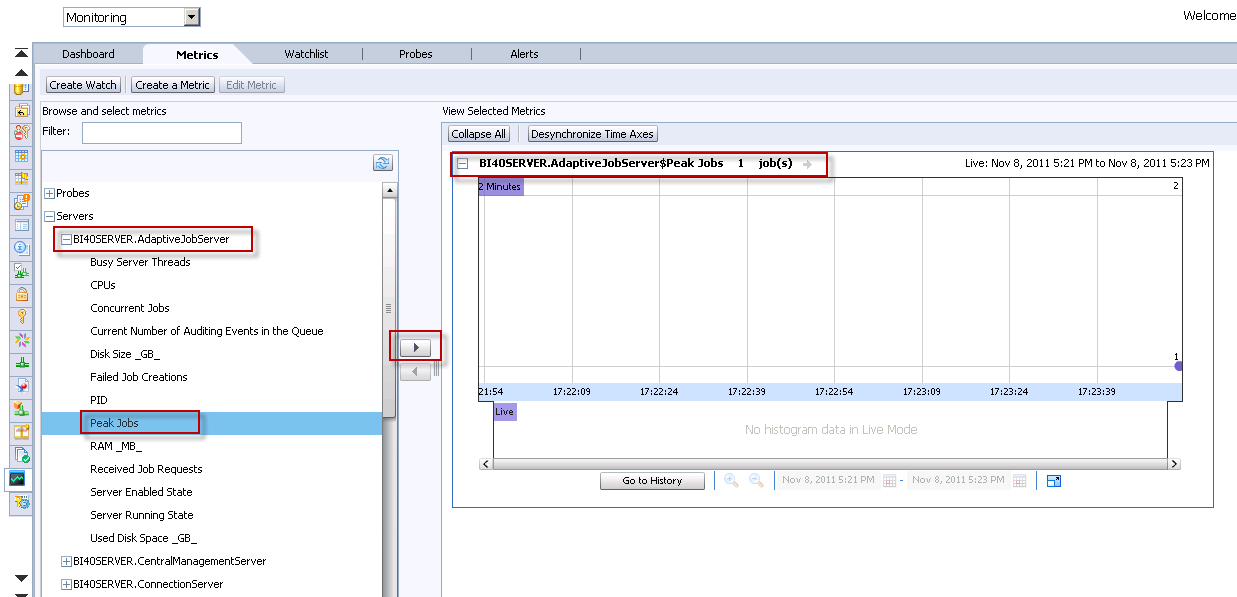The height and width of the screenshot is (597, 1237).
Task: Click the refresh metrics list icon
Action: pos(382,162)
